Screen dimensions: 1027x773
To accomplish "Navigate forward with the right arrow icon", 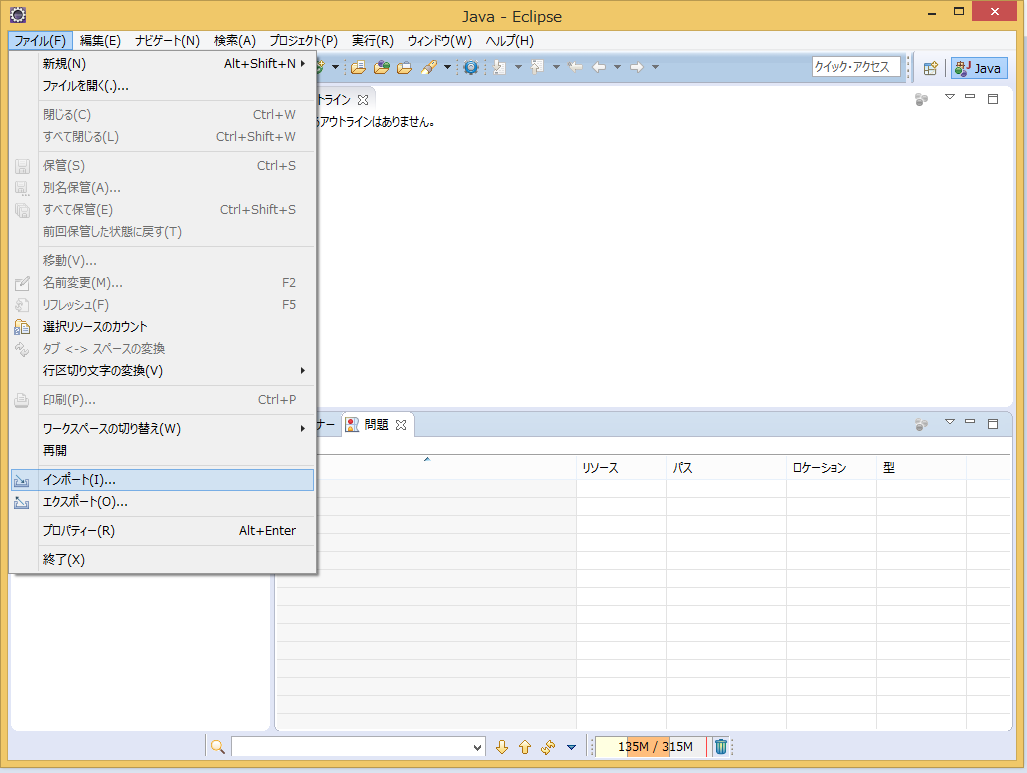I will tap(637, 67).
